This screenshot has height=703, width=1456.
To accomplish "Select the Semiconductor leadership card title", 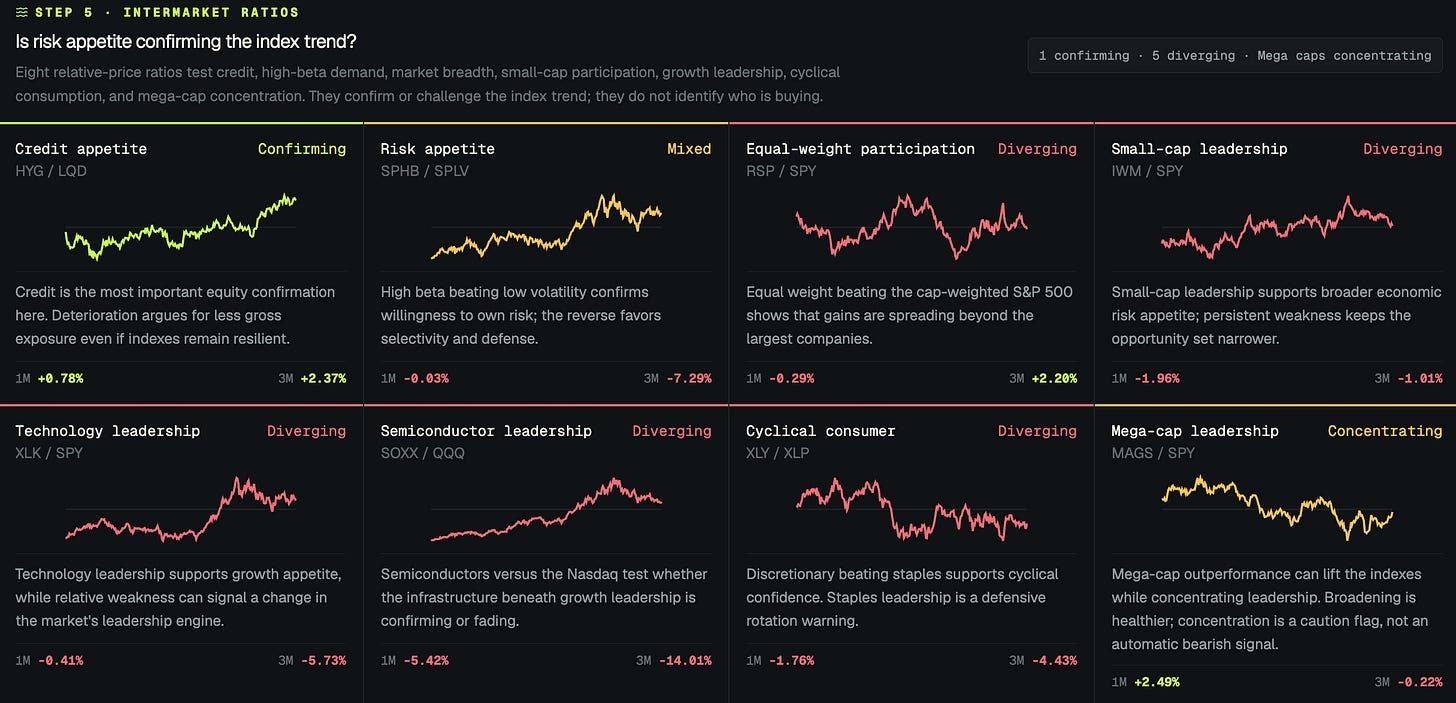I will coord(486,431).
